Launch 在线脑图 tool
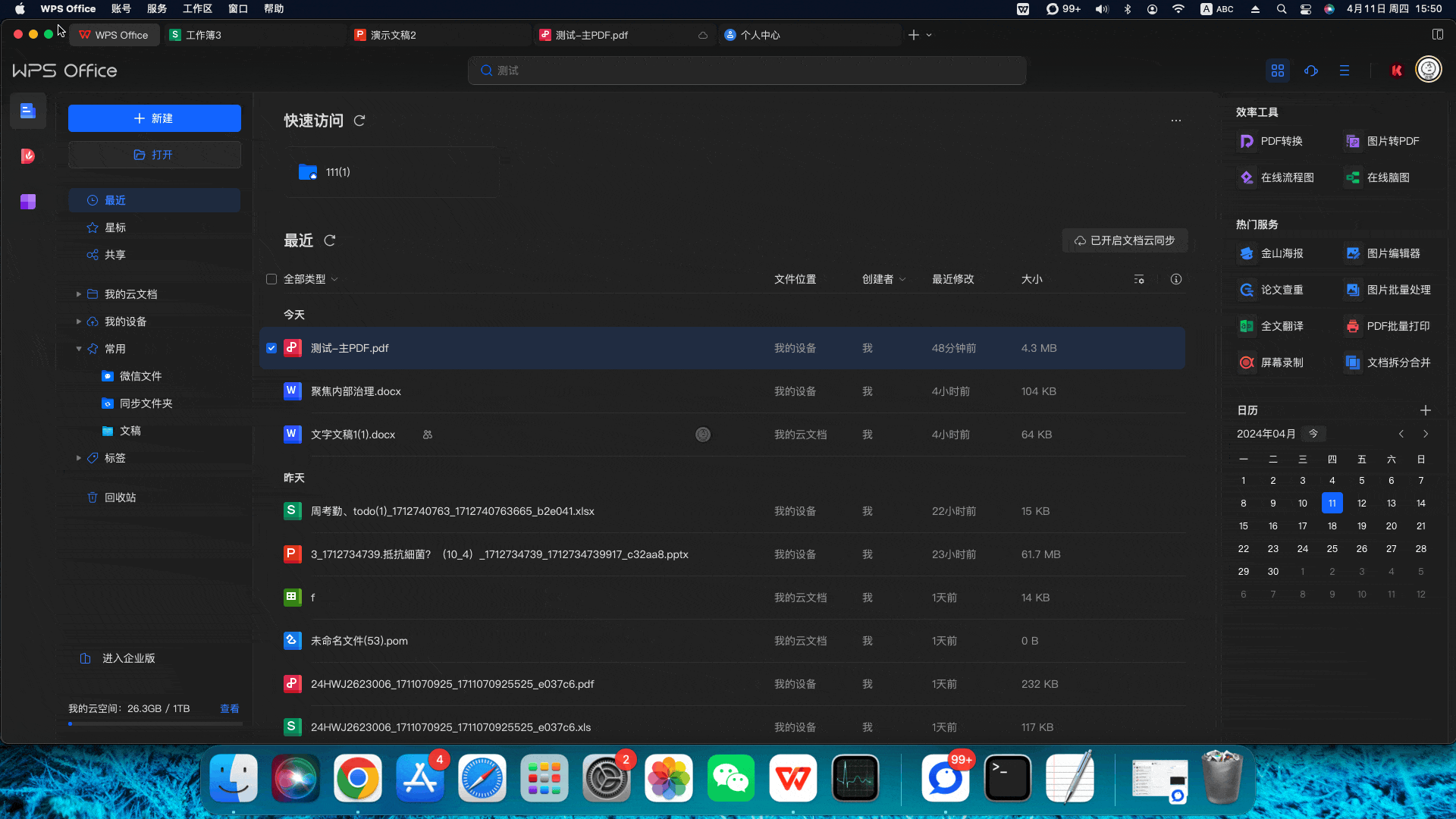 coord(1377,177)
